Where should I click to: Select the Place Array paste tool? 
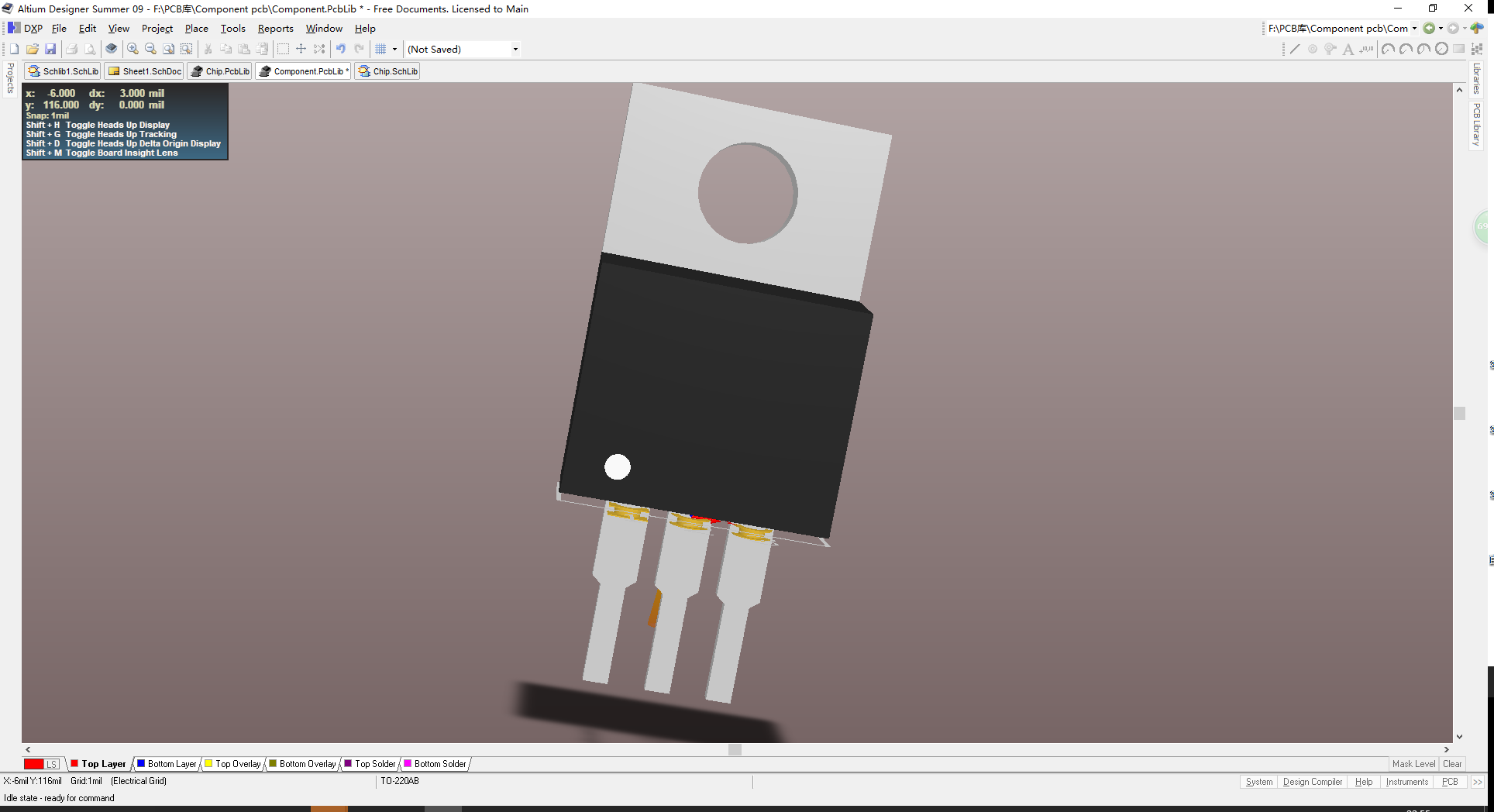pyautogui.click(x=1477, y=49)
